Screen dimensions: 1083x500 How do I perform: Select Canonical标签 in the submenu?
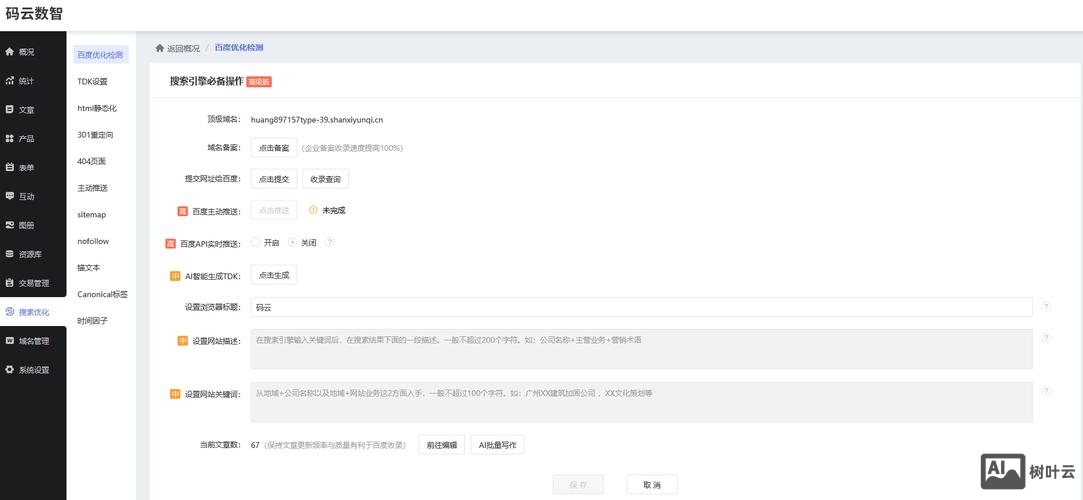pos(103,294)
